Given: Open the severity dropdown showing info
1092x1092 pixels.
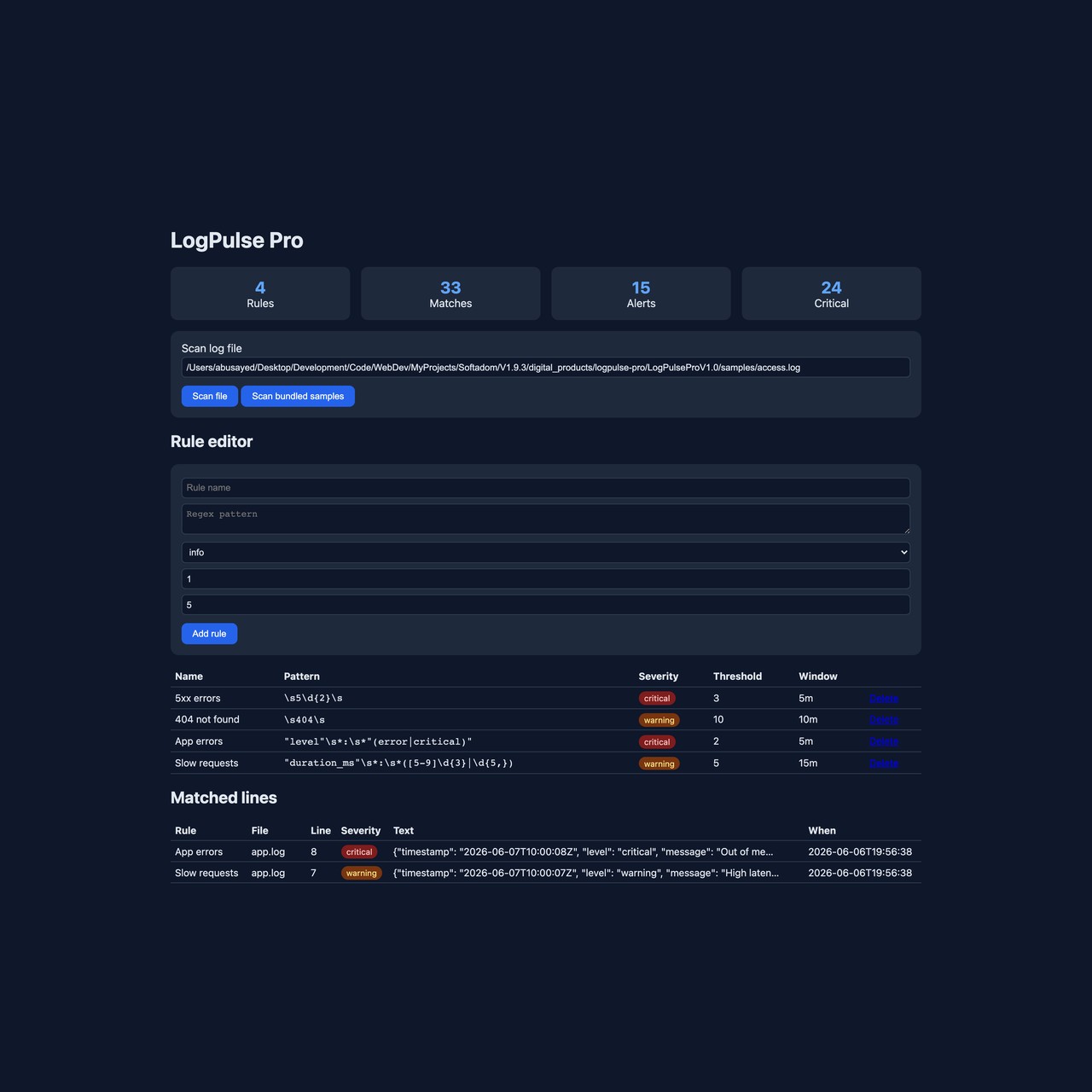Looking at the screenshot, I should coord(546,553).
